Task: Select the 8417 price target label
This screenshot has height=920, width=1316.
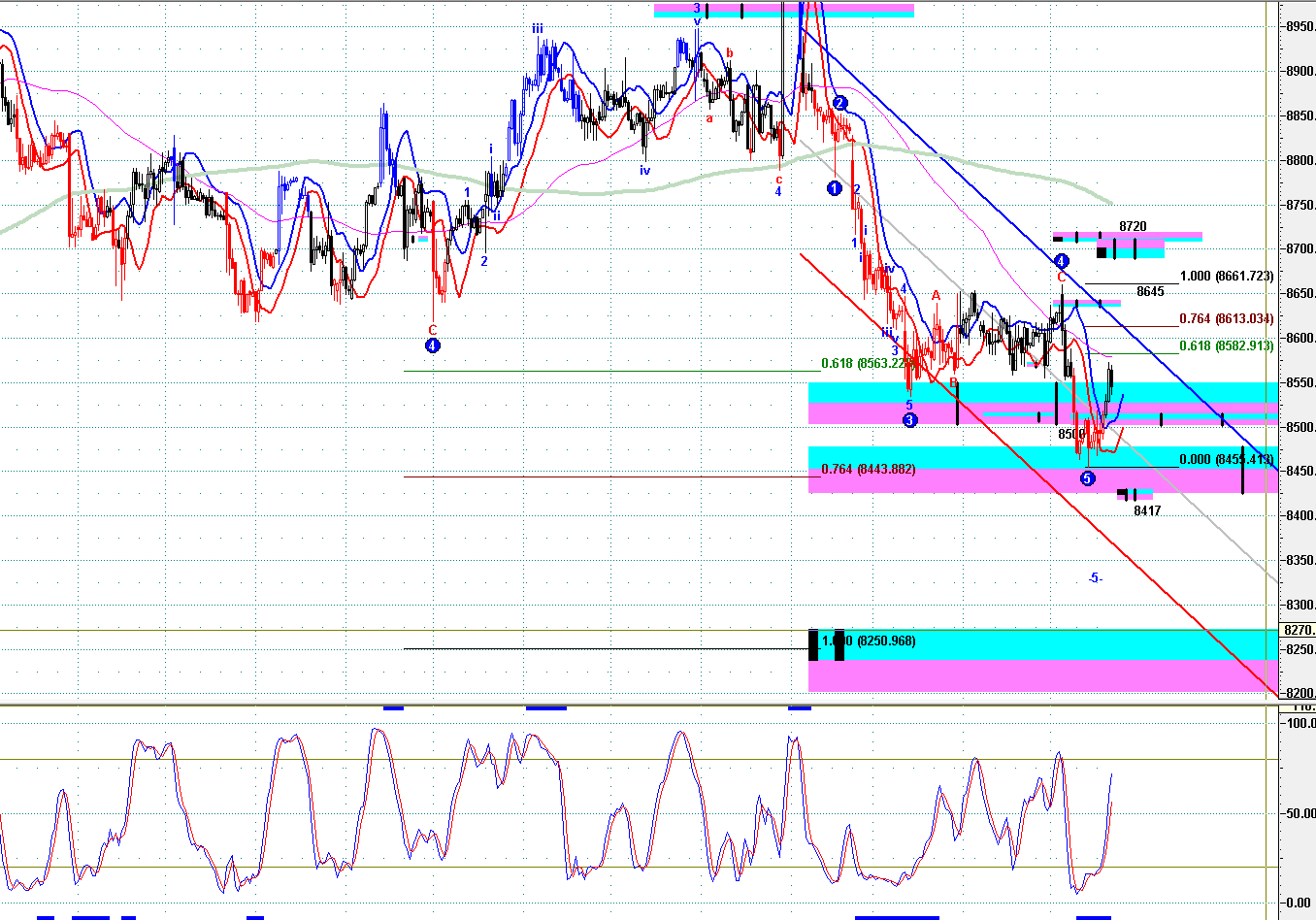Action: point(1147,510)
